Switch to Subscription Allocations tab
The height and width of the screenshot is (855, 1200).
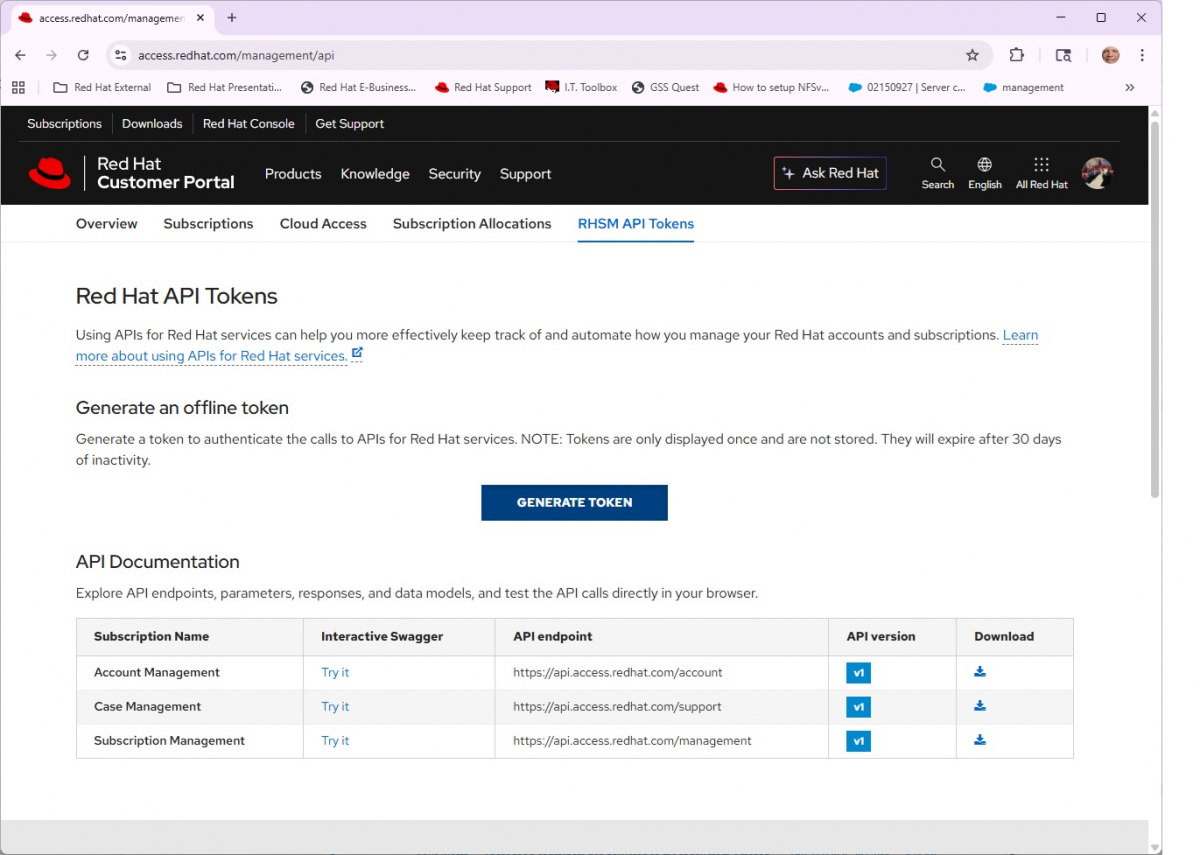472,223
